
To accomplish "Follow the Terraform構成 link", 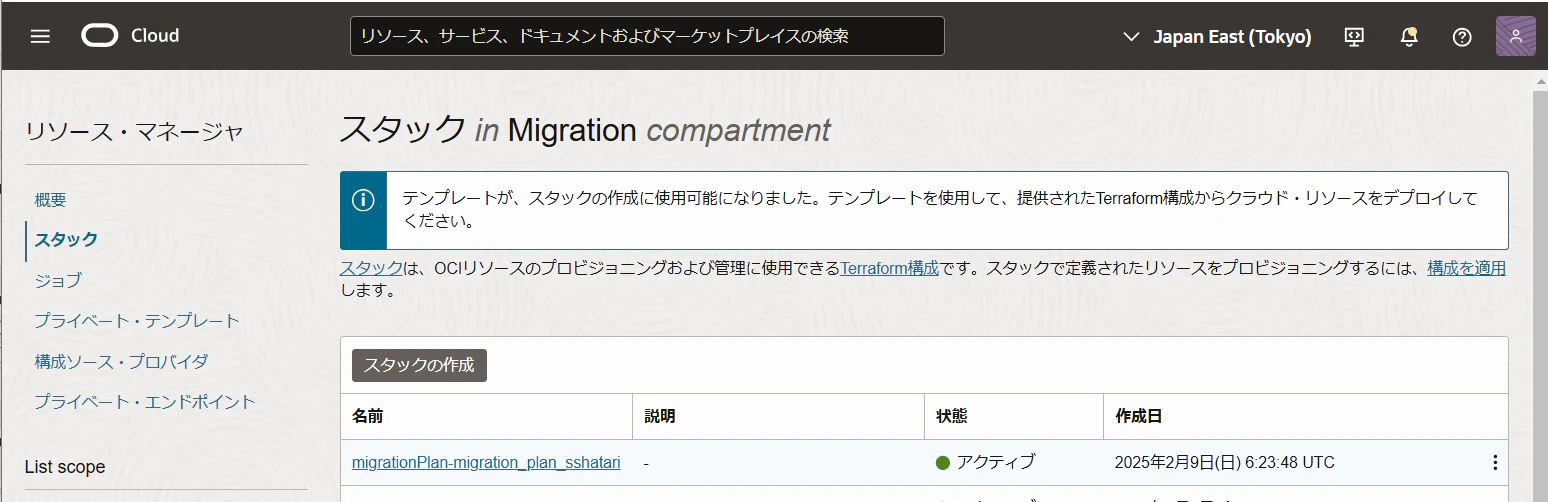I will tap(889, 268).
